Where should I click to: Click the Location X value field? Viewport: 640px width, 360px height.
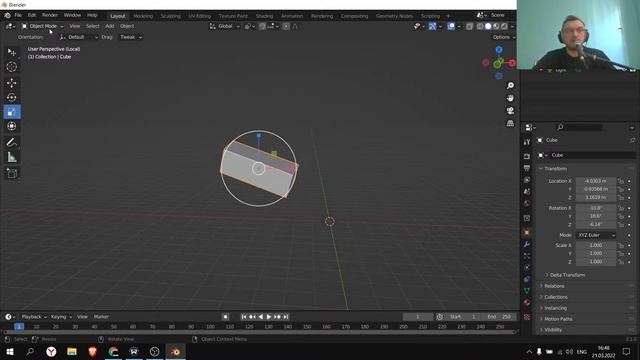(x=596, y=181)
